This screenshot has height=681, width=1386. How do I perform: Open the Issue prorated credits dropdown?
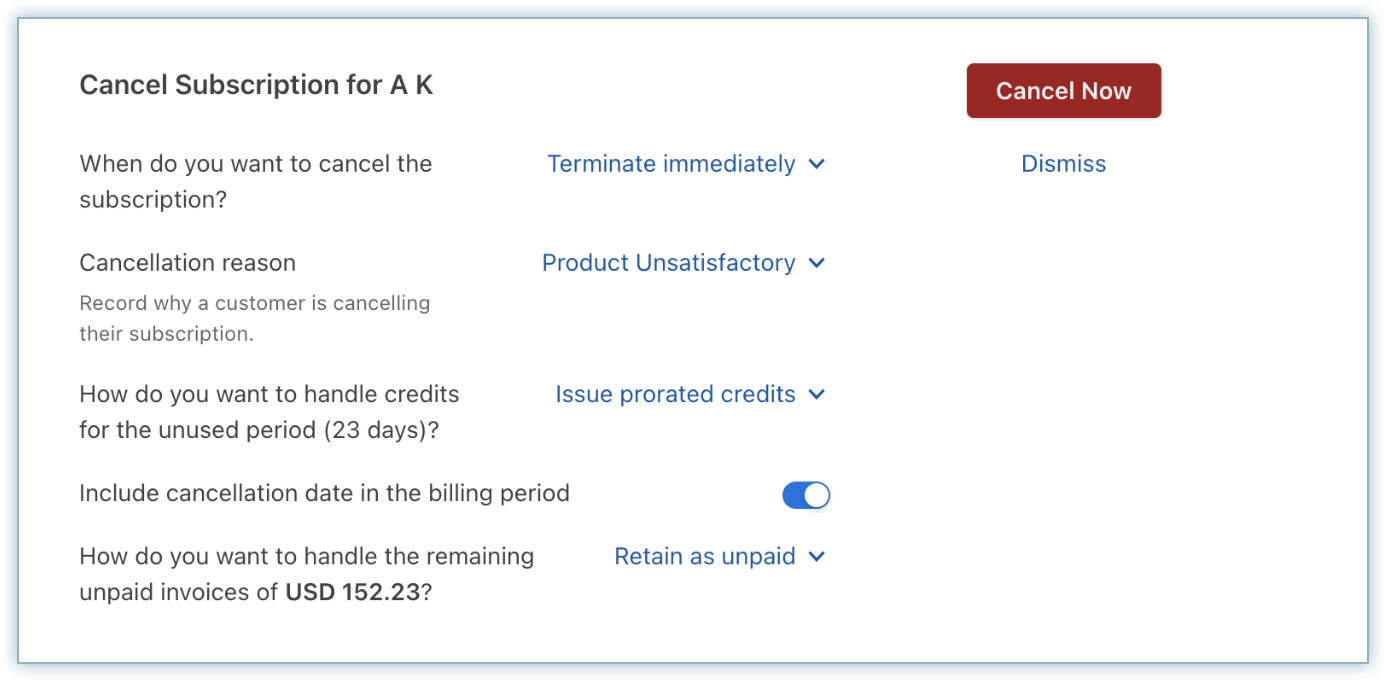[675, 394]
